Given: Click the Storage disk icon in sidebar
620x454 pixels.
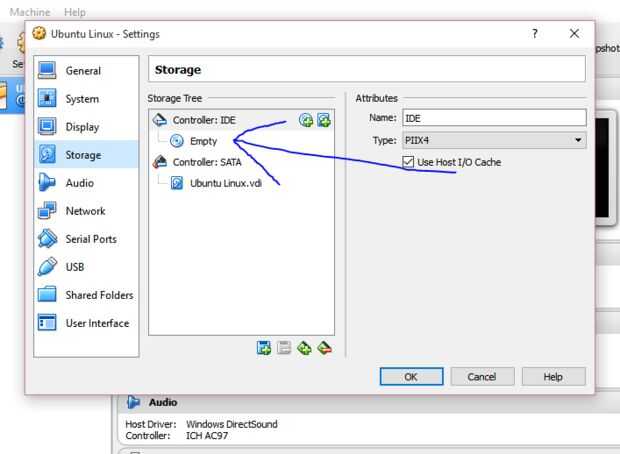Looking at the screenshot, I should pos(47,155).
